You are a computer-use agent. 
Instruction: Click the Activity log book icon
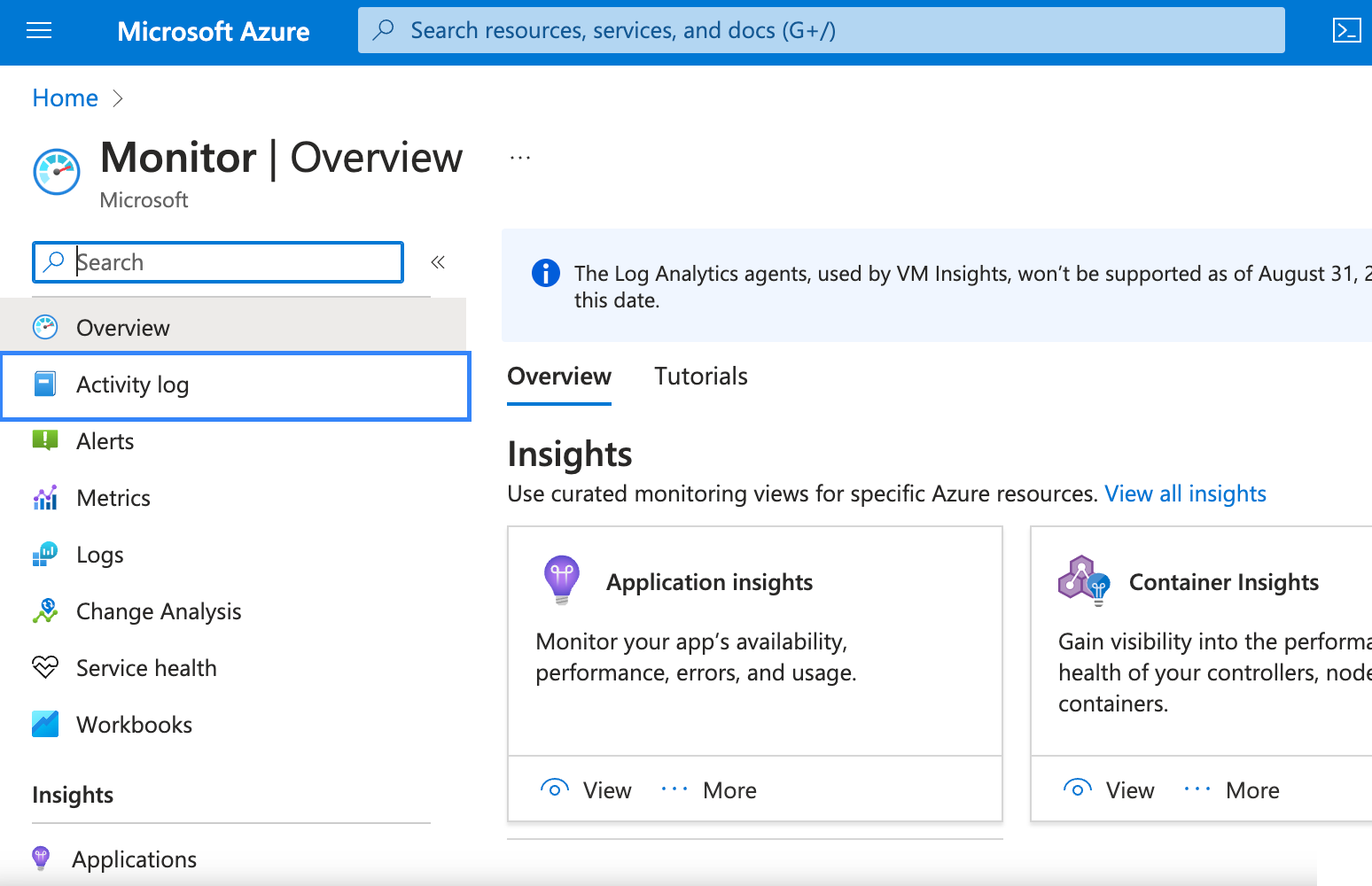45,384
